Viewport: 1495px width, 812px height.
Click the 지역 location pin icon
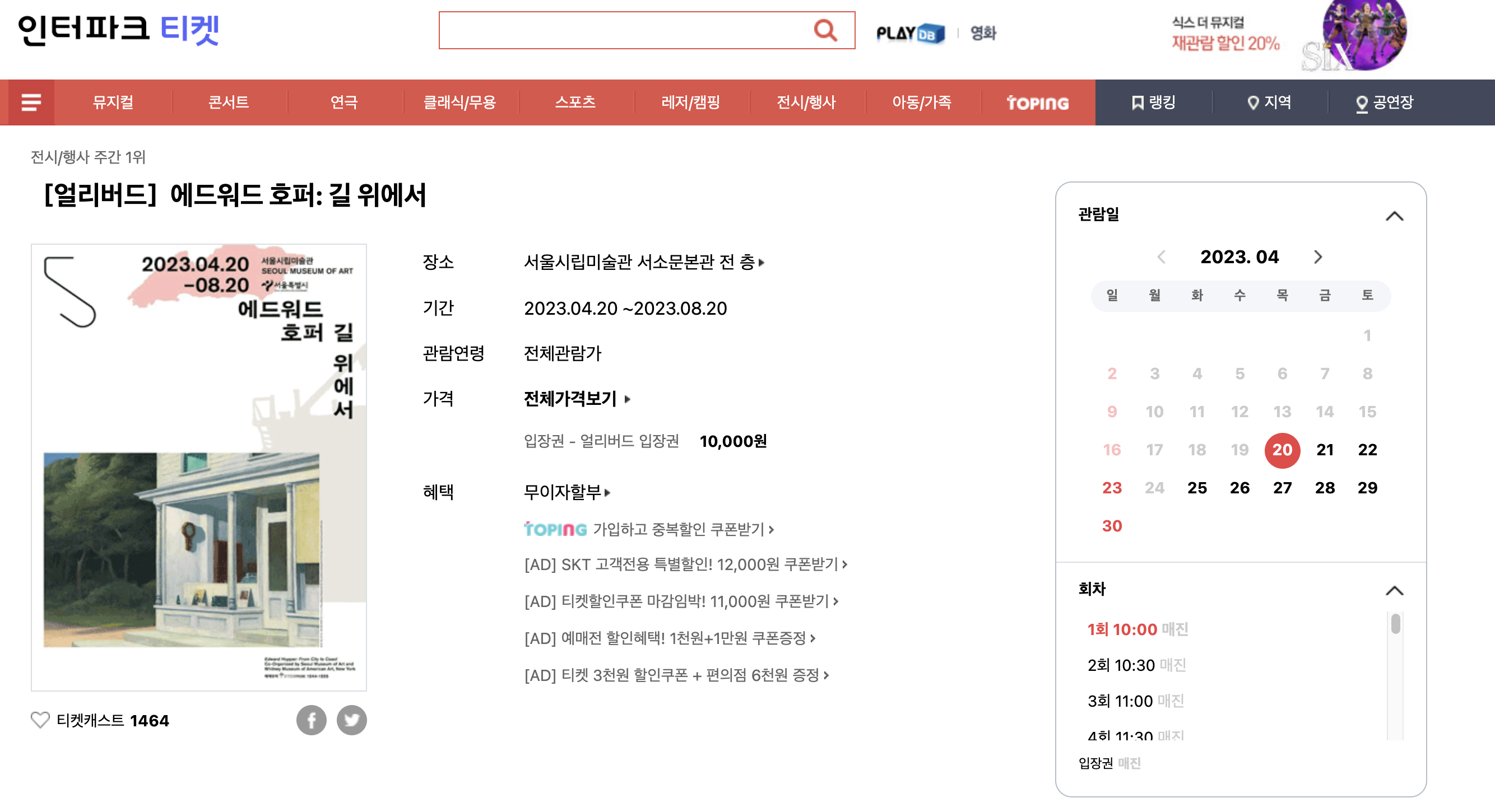[1252, 102]
